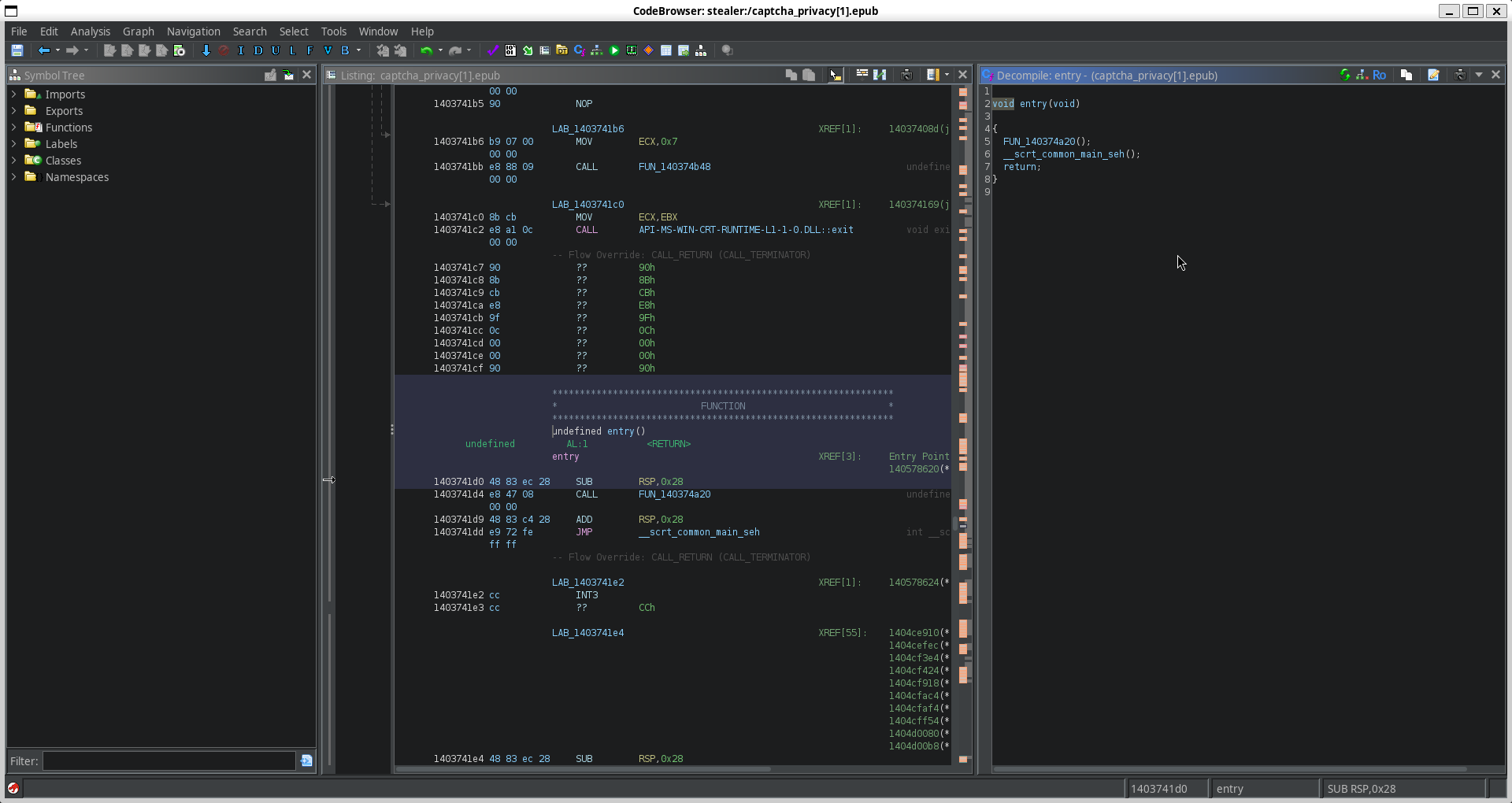This screenshot has height=803, width=1512.
Task: Click the green Script Manager play icon
Action: (x=614, y=50)
